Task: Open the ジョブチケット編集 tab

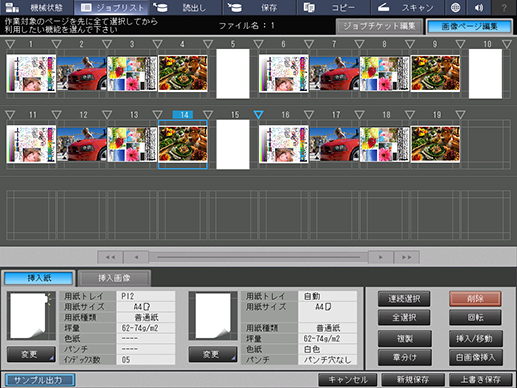Action: [379, 26]
